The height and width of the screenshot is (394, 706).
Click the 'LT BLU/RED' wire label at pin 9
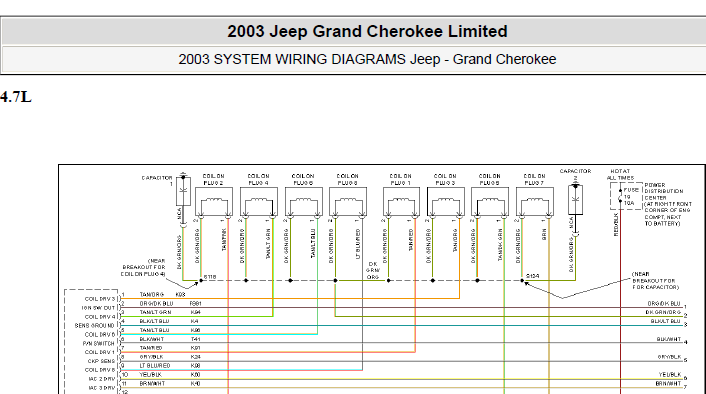click(x=155, y=366)
